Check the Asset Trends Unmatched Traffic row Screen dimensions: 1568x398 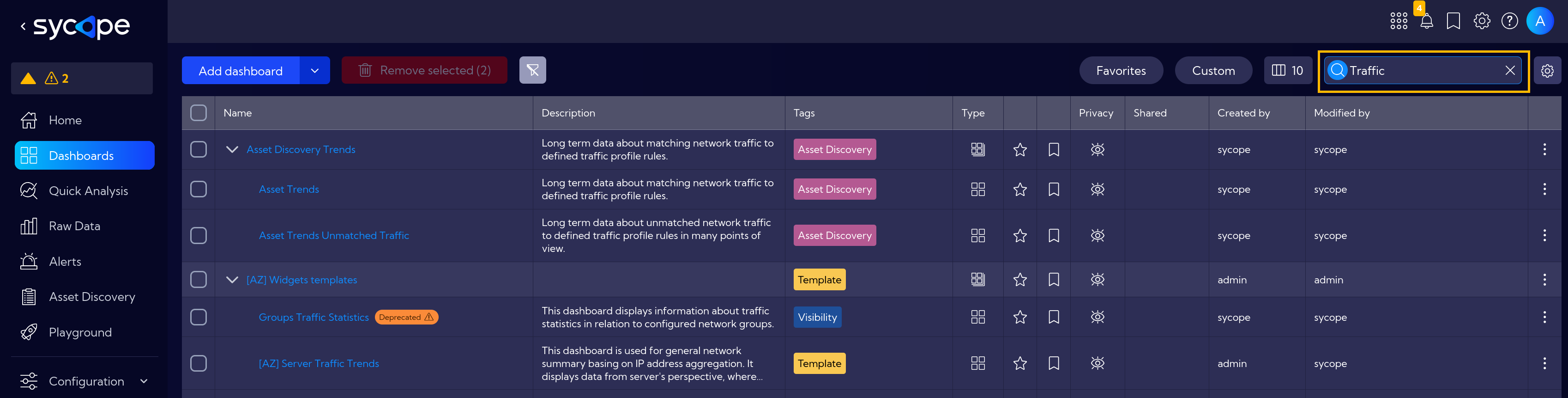(199, 235)
